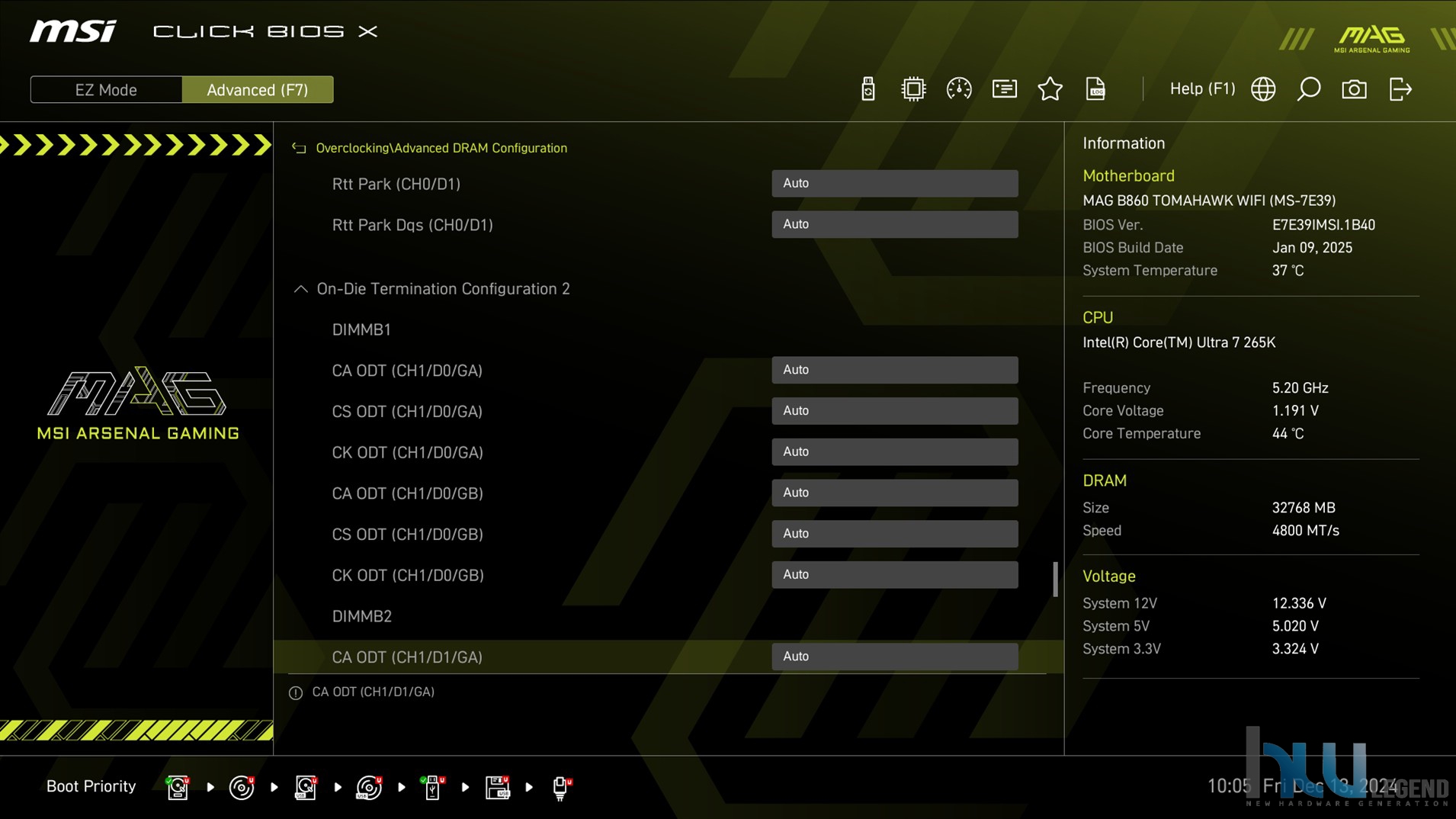Open Rtt Park Dqs (CH0/D1) Auto dropdown
1456x819 pixels.
pyautogui.click(x=894, y=224)
